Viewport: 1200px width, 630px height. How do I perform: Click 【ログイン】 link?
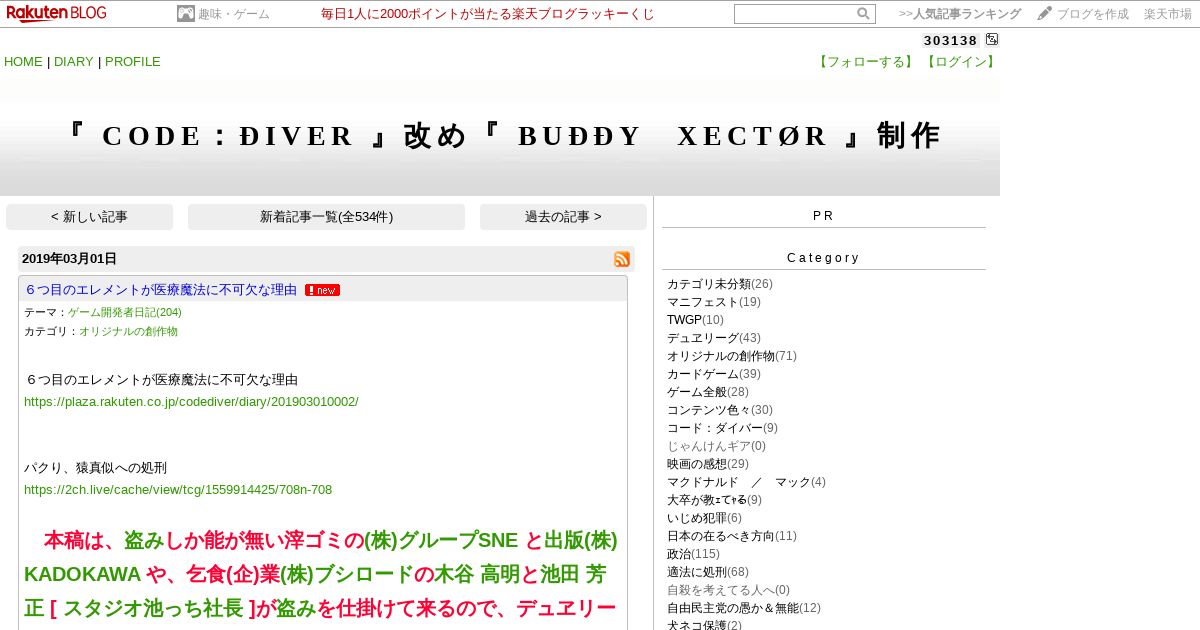tap(961, 62)
